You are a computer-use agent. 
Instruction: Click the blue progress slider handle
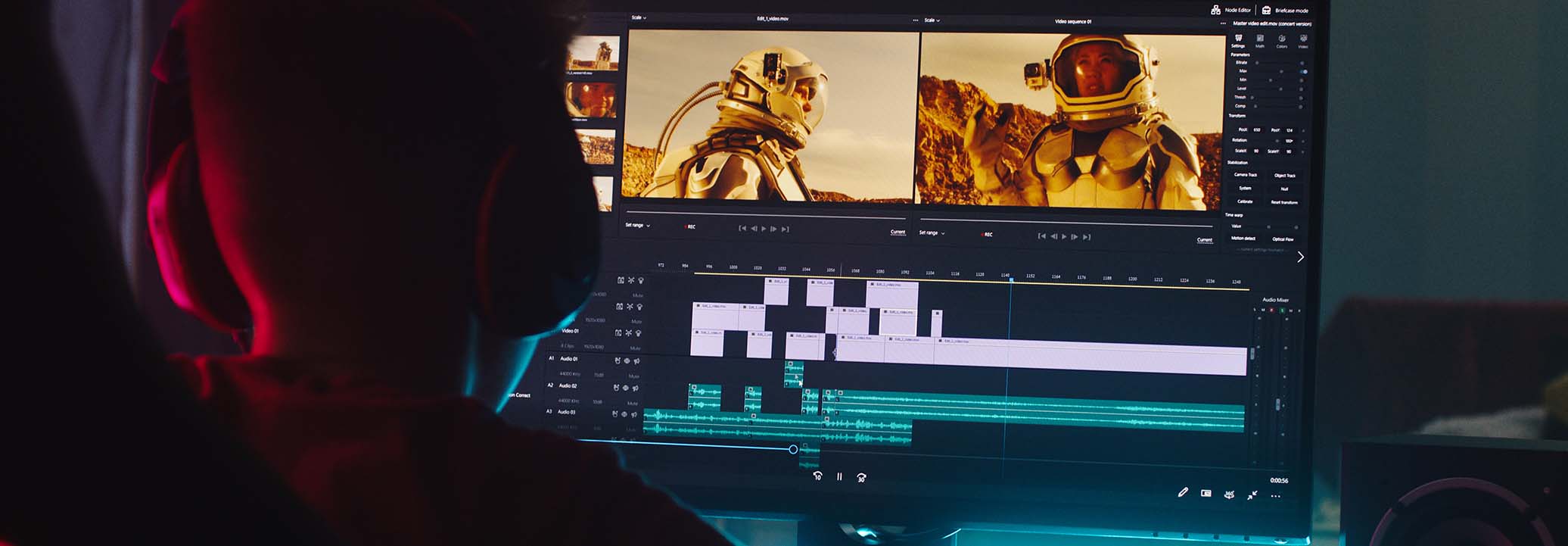[x=793, y=449]
